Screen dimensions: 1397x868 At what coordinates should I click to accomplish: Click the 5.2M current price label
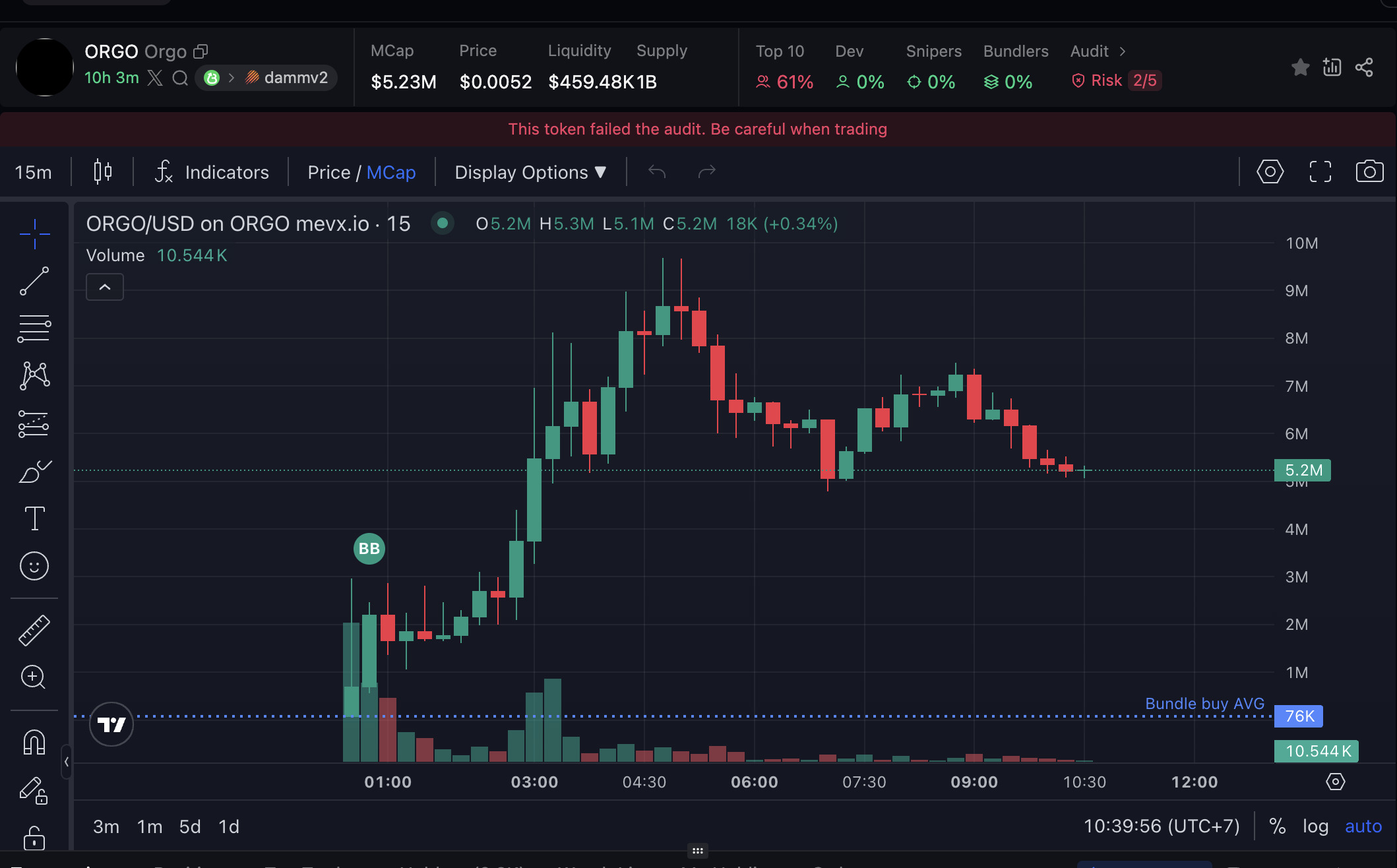1303,470
